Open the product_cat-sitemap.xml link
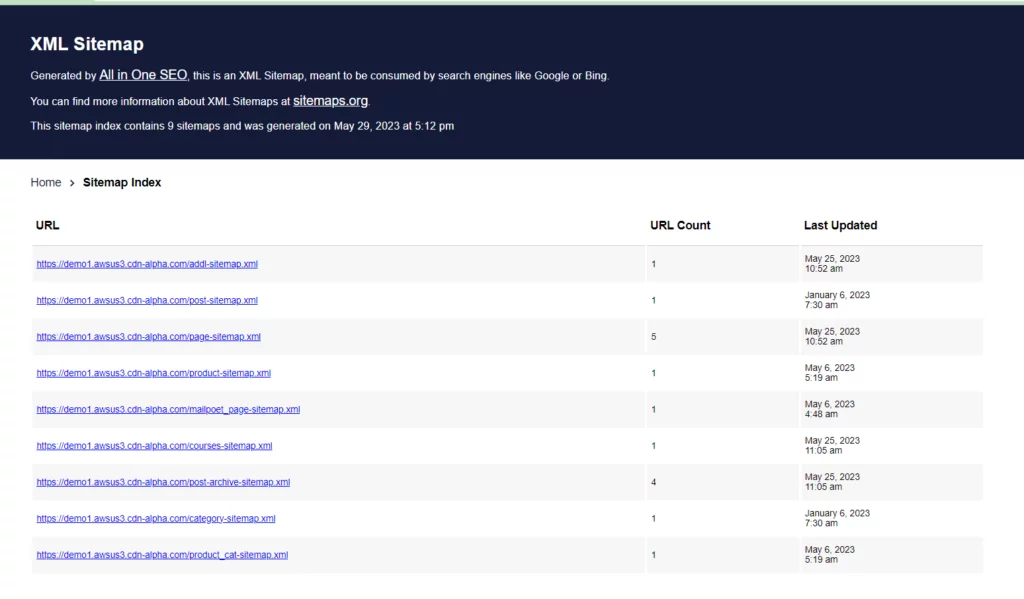Image resolution: width=1024 pixels, height=599 pixels. (x=162, y=555)
